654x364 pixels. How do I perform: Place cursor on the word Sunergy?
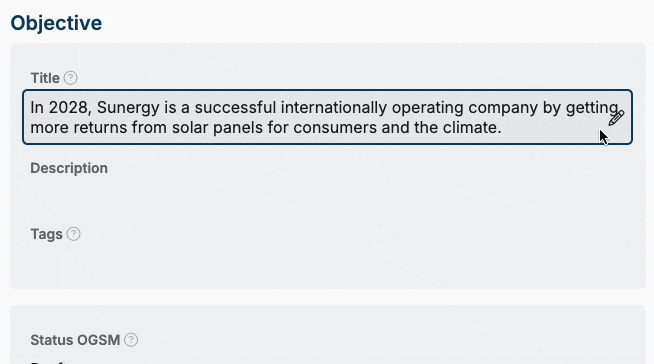(128, 108)
